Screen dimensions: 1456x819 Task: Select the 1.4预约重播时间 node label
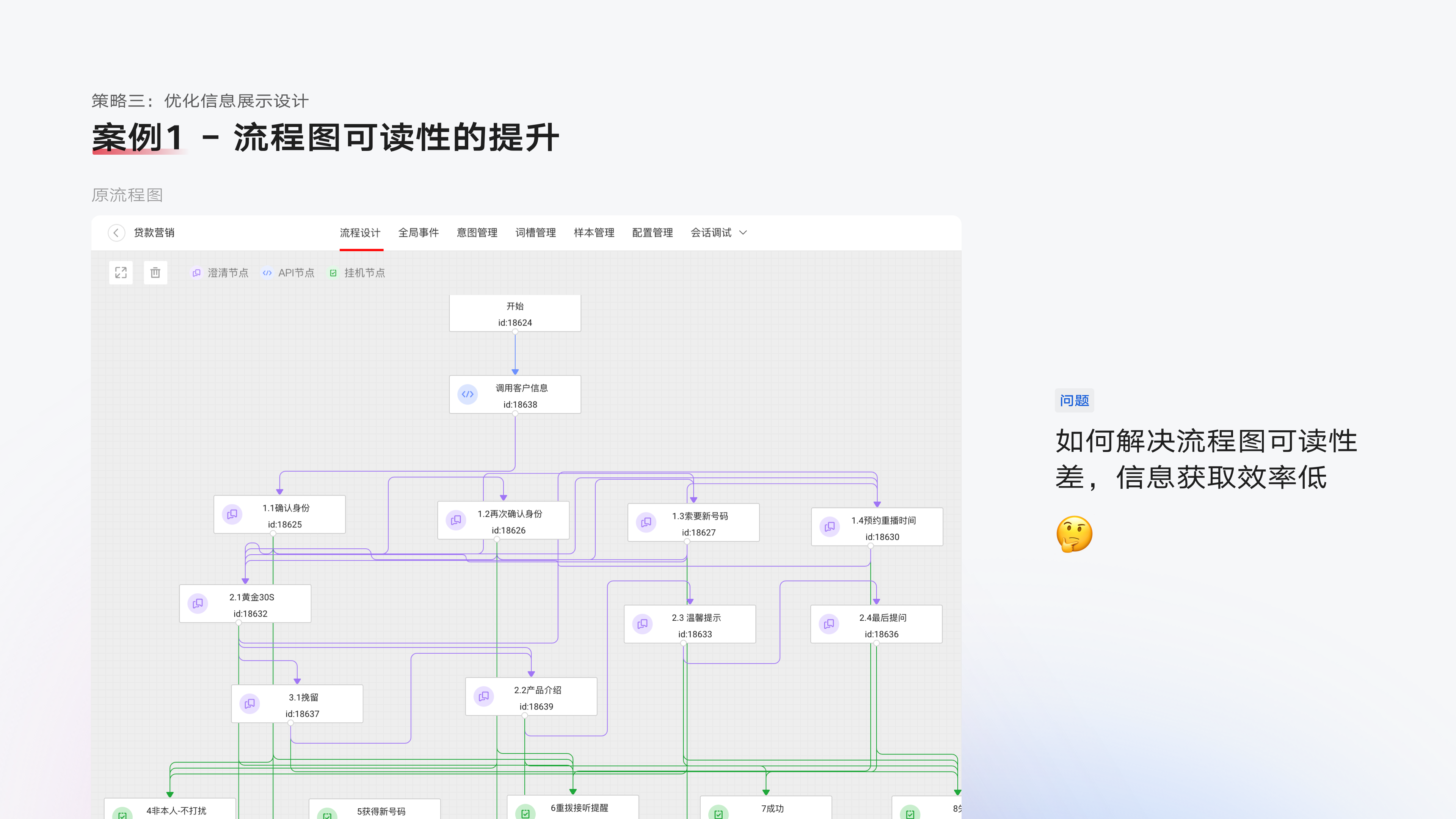(x=883, y=521)
